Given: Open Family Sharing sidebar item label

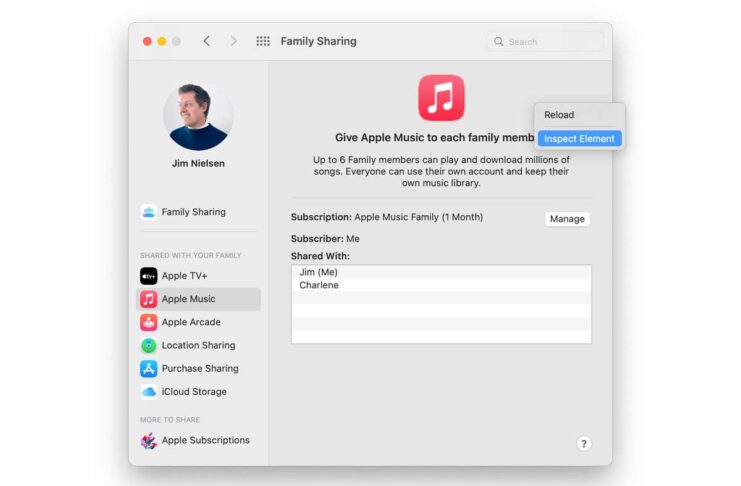Looking at the screenshot, I should [x=193, y=212].
